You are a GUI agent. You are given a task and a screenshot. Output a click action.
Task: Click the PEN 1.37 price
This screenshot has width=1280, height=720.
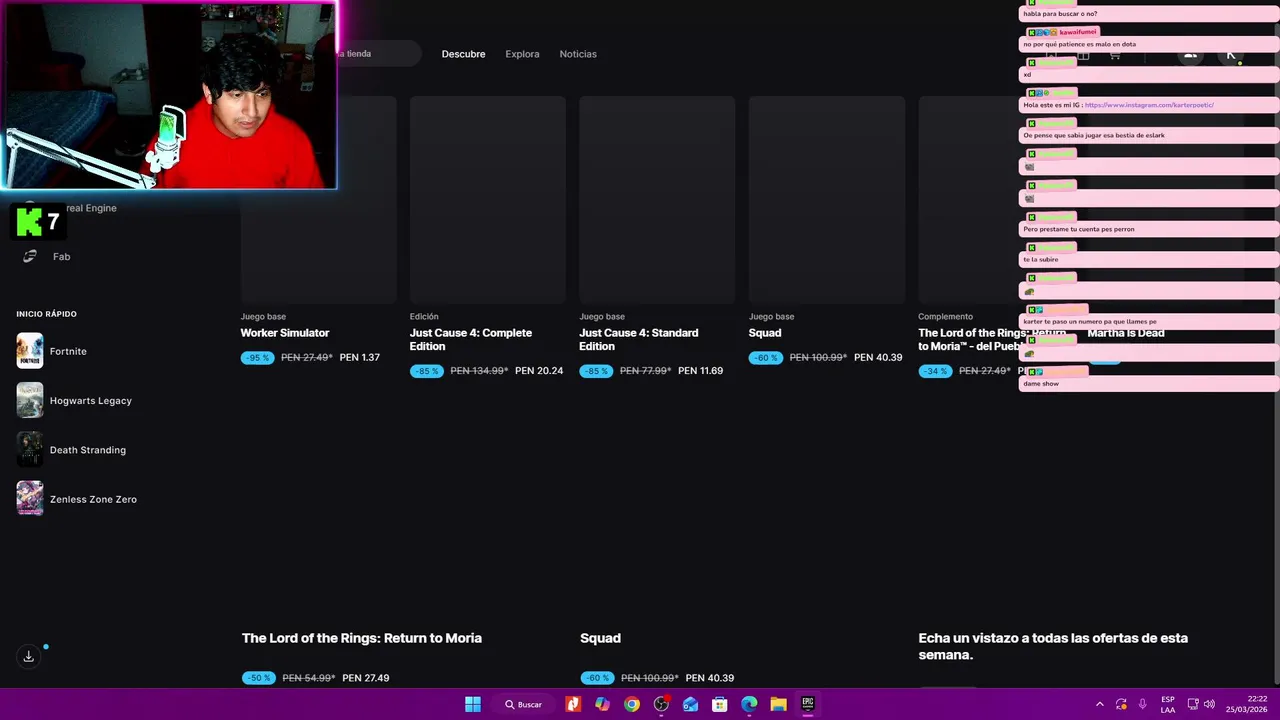tap(360, 357)
